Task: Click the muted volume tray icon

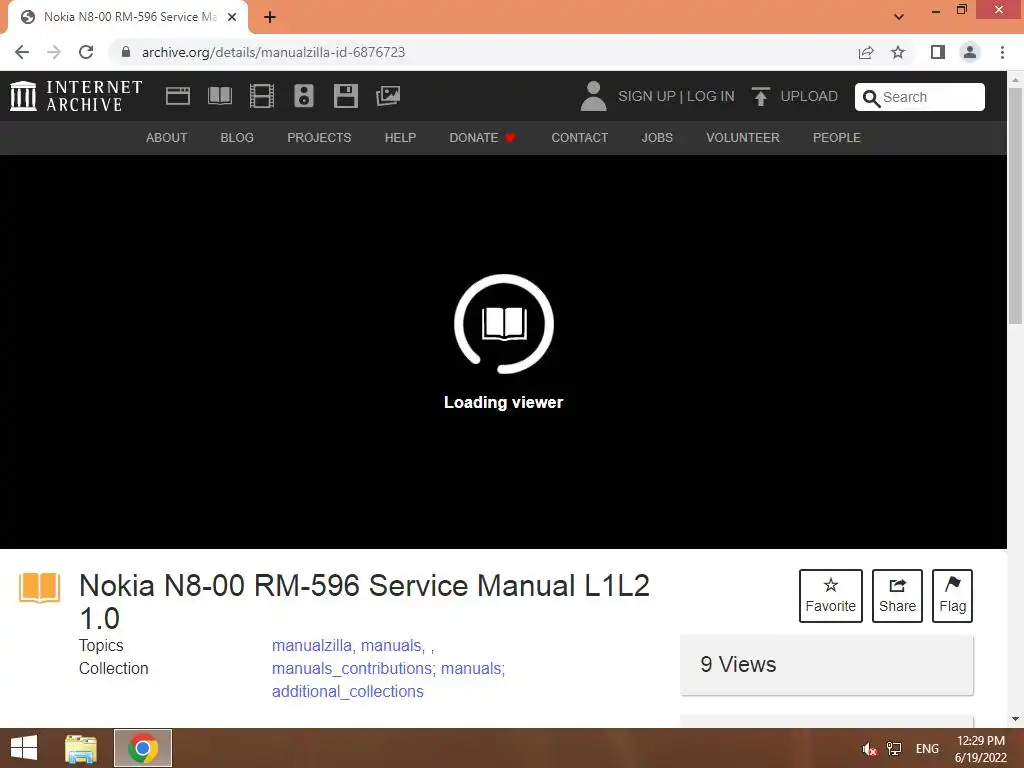Action: coord(869,749)
